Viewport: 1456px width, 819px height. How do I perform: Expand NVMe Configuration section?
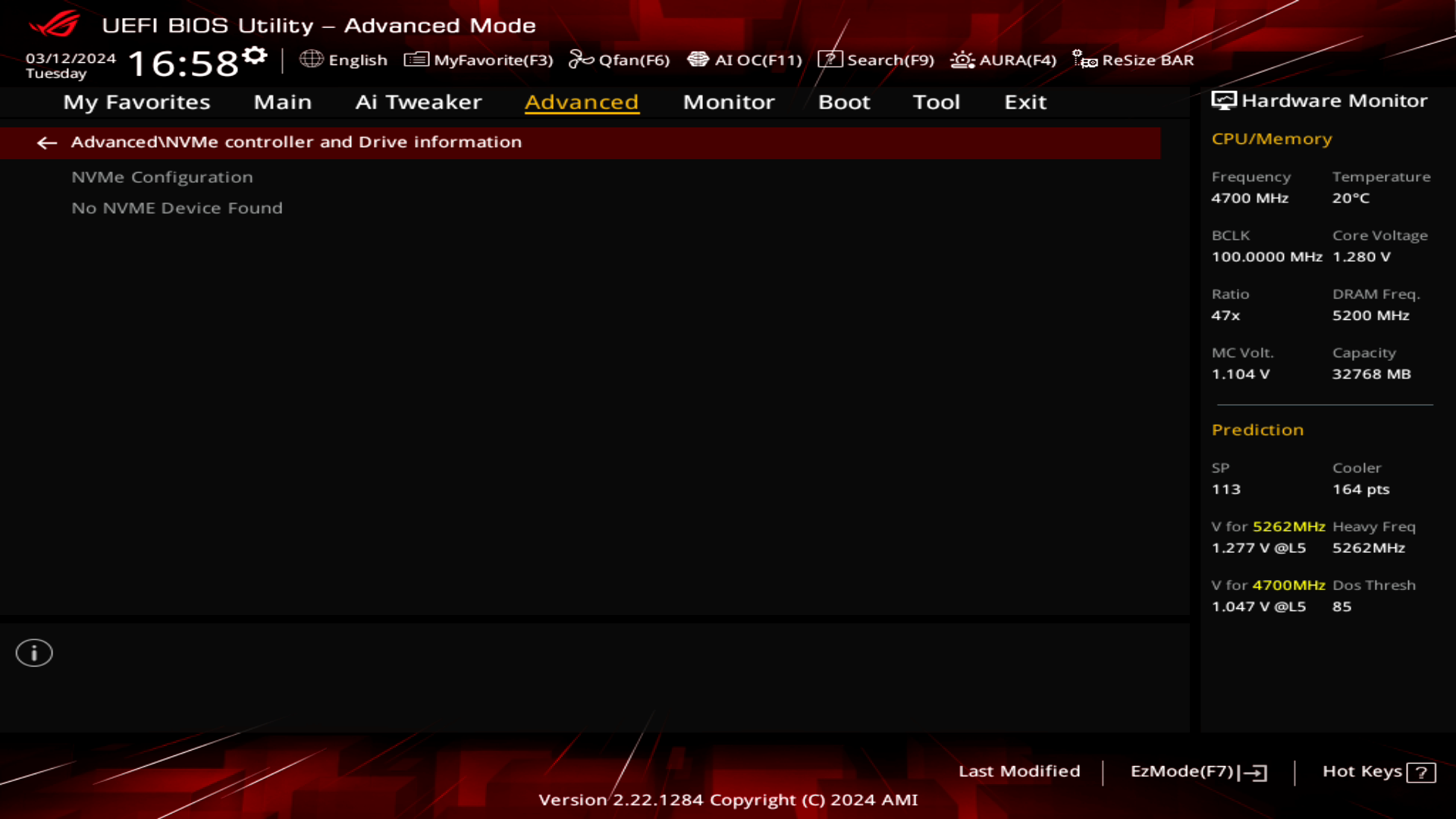[x=162, y=177]
